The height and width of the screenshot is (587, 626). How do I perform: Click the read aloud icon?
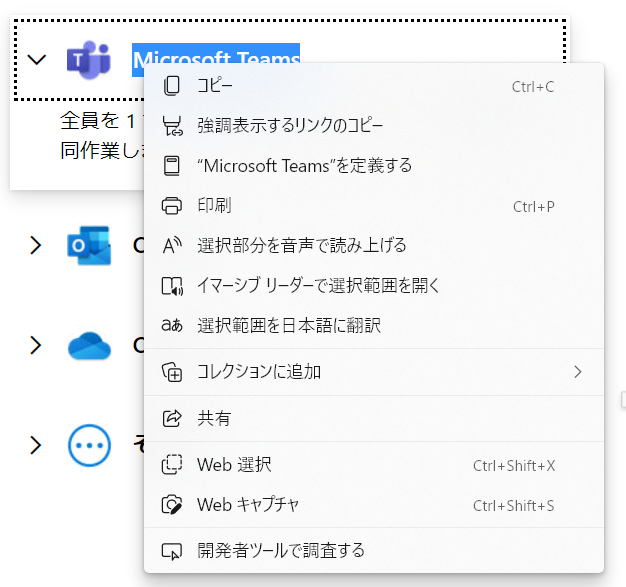tap(172, 246)
